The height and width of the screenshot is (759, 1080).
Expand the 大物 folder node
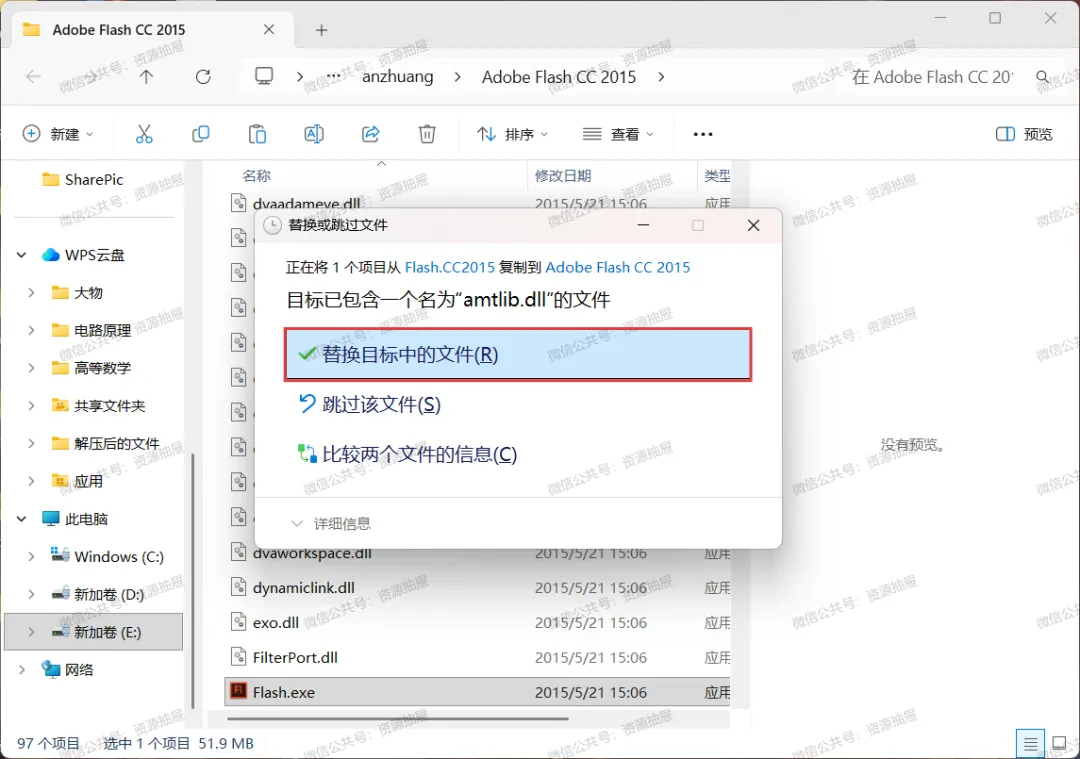[x=31, y=293]
